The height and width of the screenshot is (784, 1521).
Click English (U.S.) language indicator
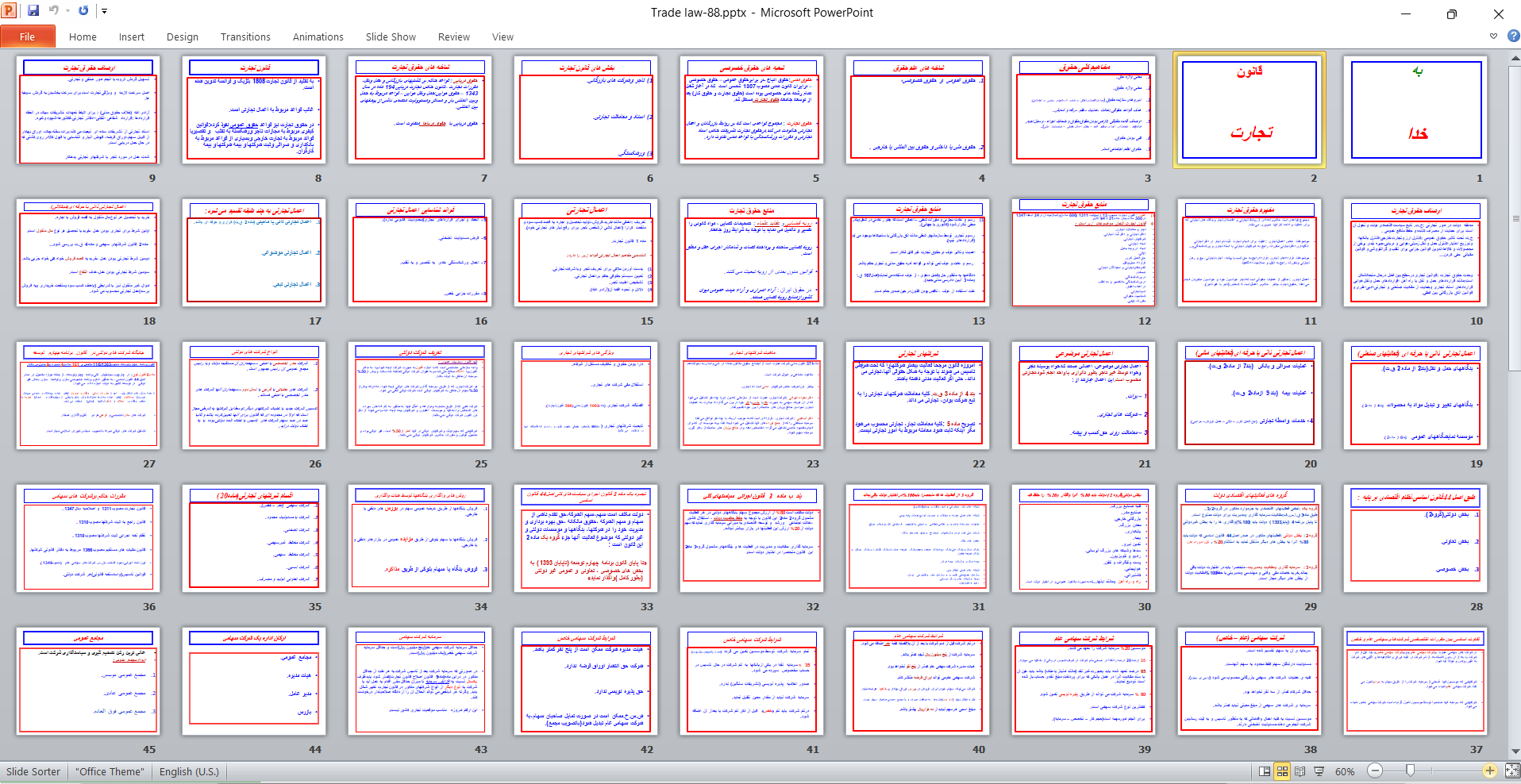(189, 771)
